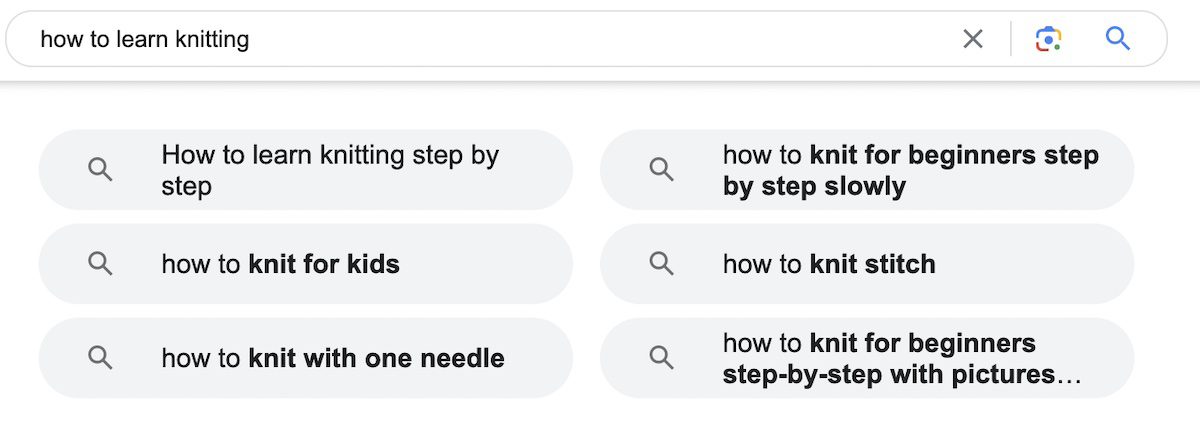Click magnifier icon beside 'knit for beginners step by step slowly'
The height and width of the screenshot is (442, 1200).
point(661,170)
